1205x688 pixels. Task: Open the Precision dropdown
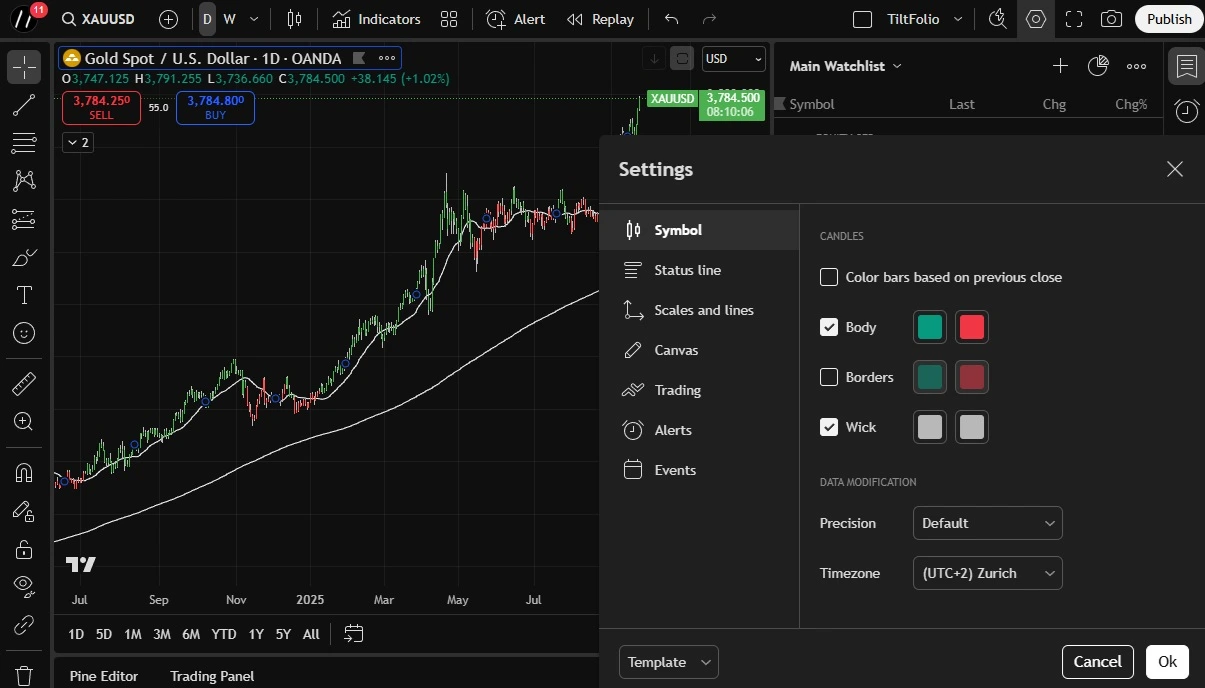(987, 523)
